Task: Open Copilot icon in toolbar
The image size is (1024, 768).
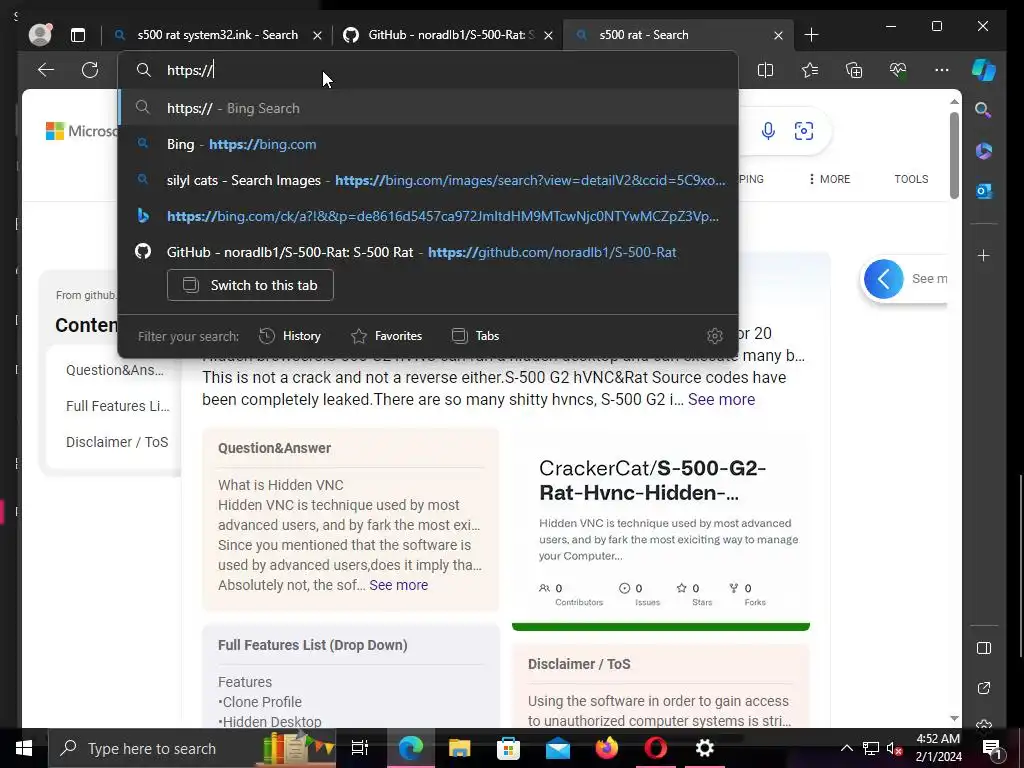Action: [984, 70]
